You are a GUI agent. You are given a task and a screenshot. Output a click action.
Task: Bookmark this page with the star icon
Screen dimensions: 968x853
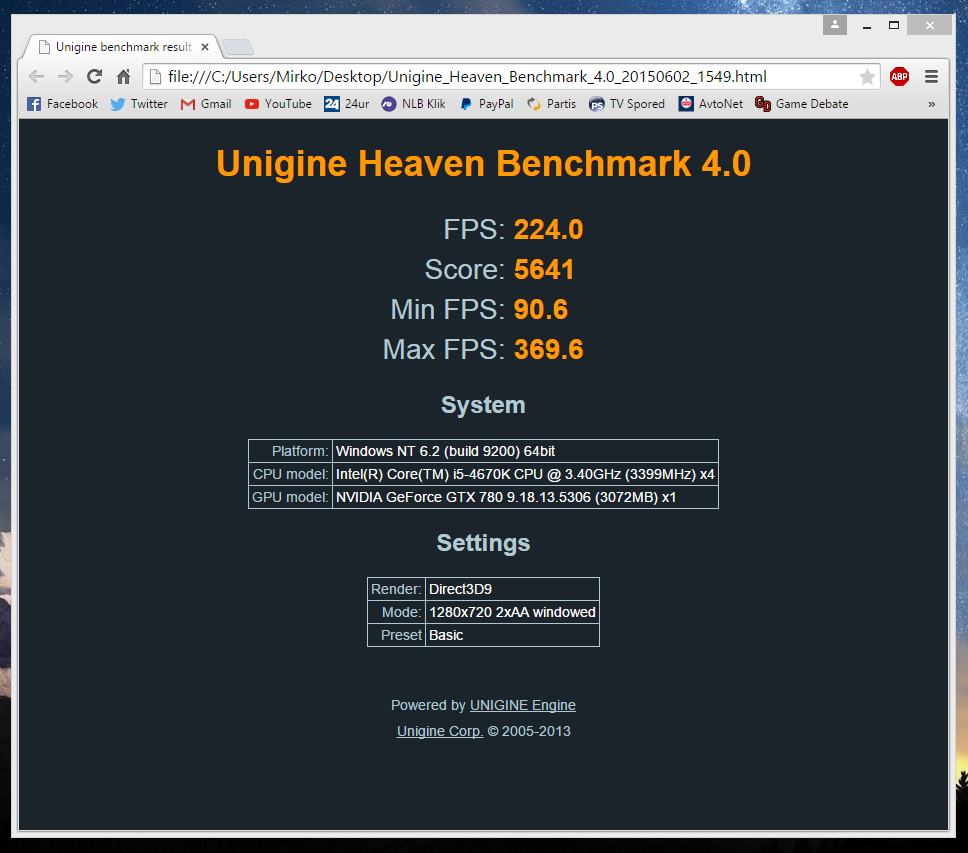[867, 77]
